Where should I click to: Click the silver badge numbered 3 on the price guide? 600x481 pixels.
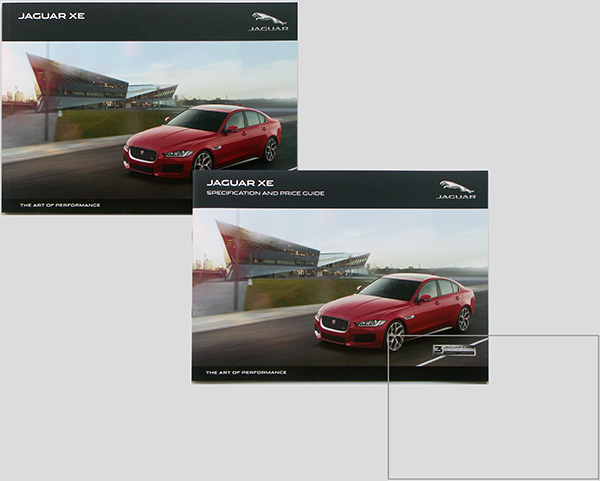pos(454,350)
